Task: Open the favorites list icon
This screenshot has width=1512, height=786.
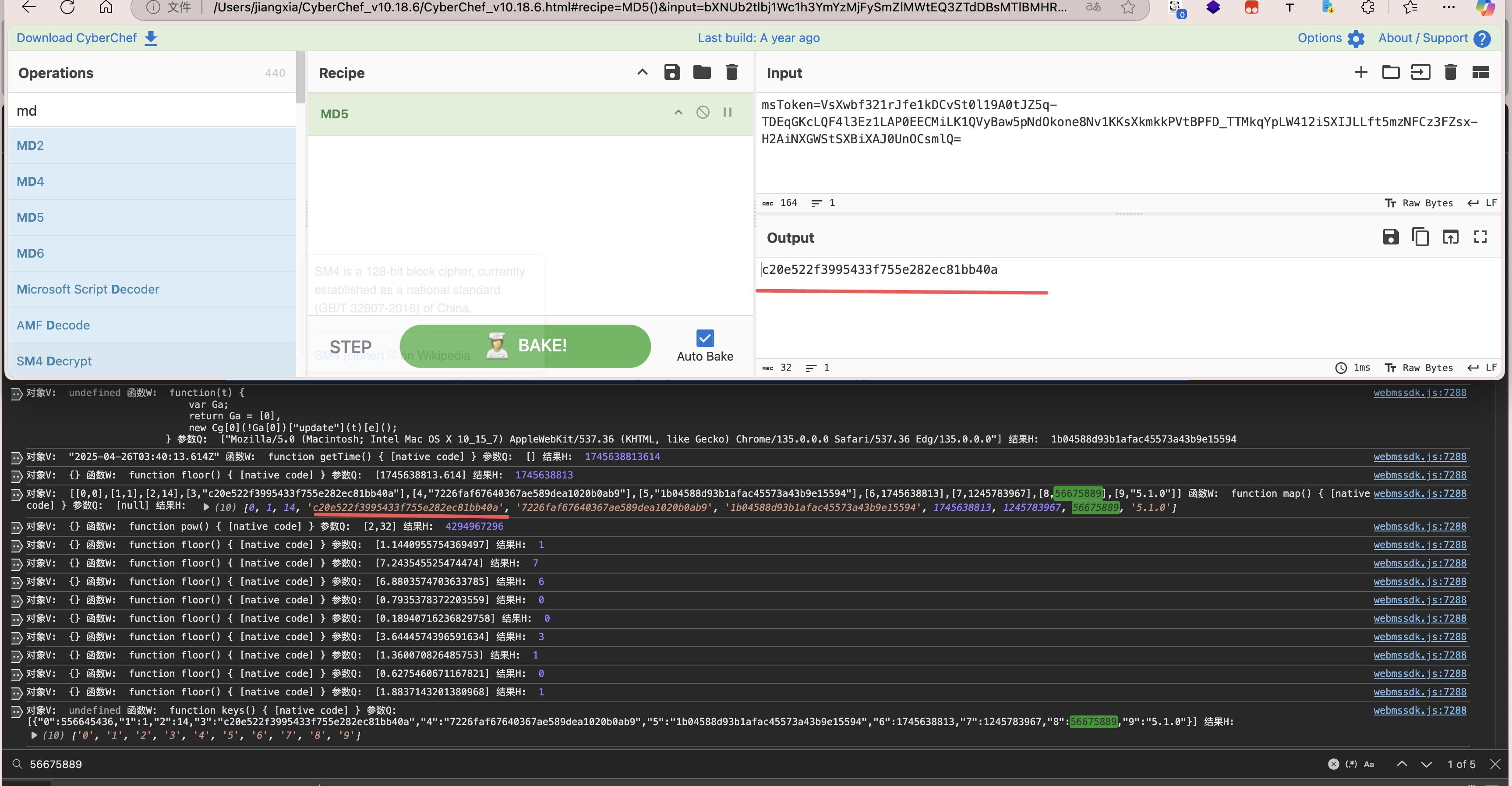Action: pos(1410,7)
